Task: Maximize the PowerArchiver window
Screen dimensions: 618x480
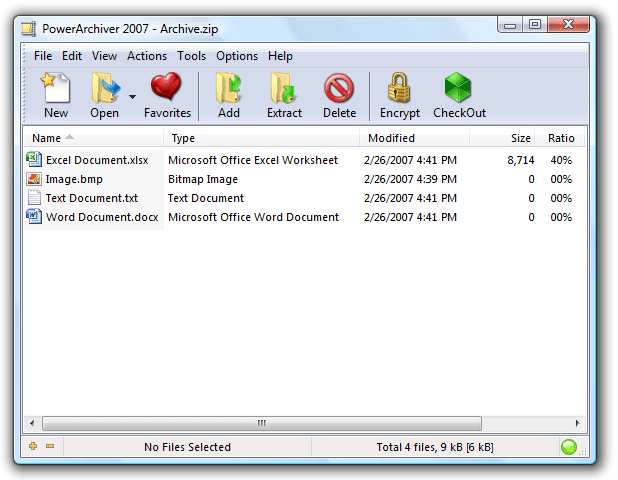Action: [535, 25]
